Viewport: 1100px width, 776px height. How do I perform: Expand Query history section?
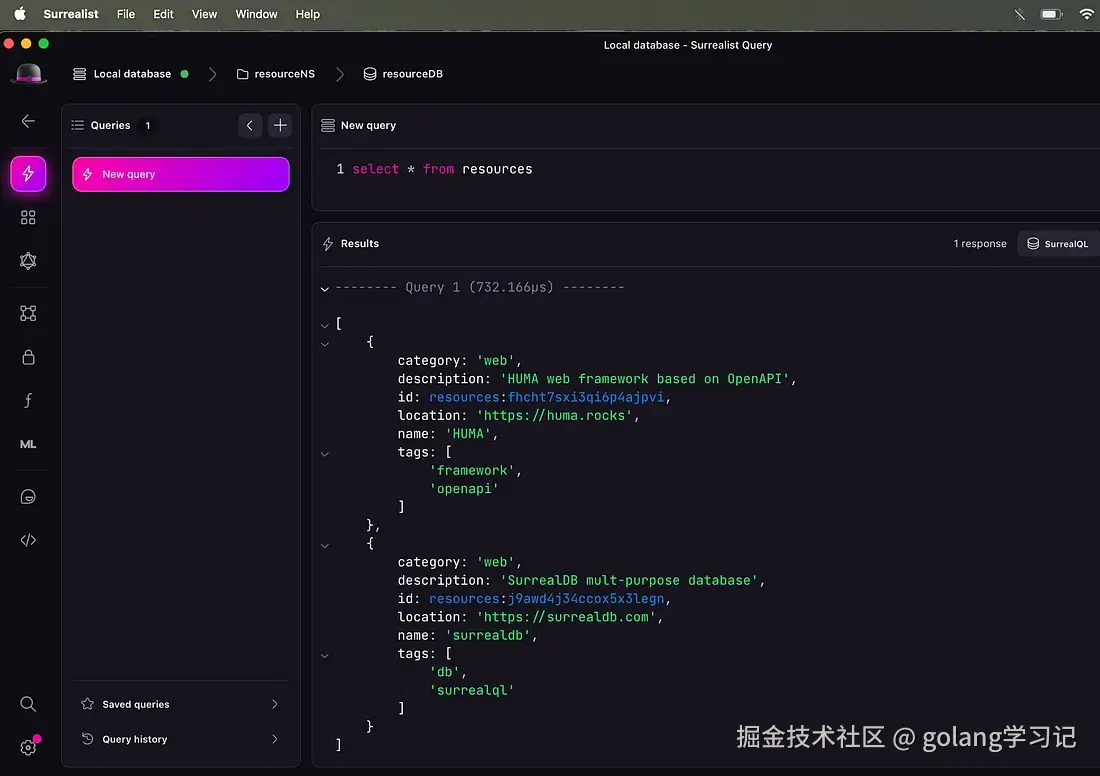tap(181, 739)
